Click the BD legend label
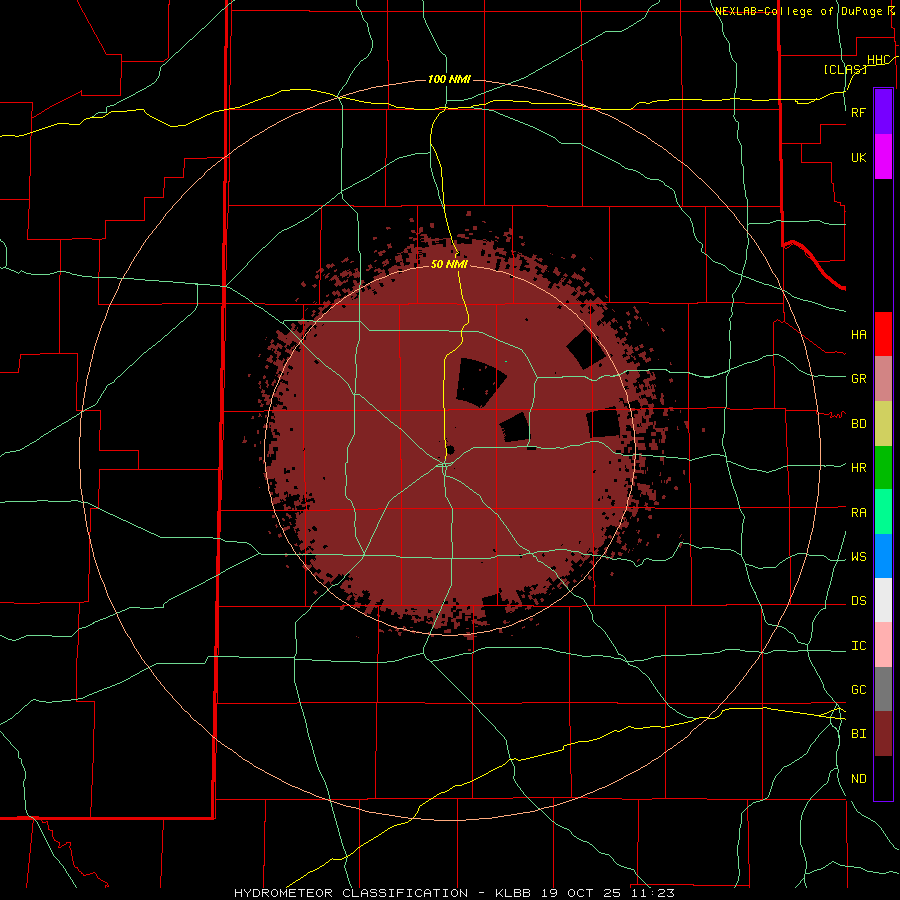900x900 pixels. click(859, 424)
